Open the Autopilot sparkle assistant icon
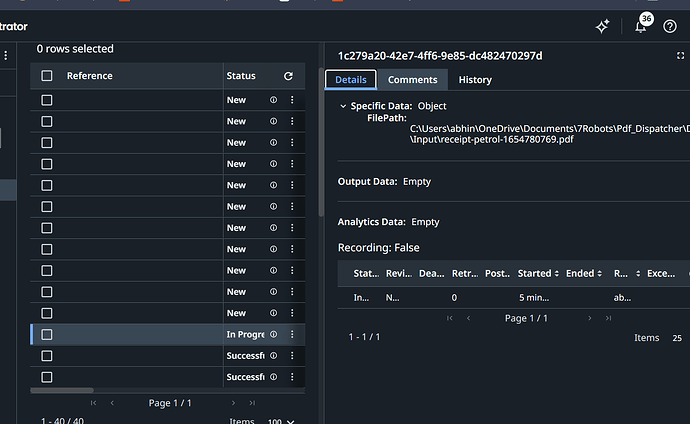Image resolution: width=690 pixels, height=424 pixels. point(602,26)
